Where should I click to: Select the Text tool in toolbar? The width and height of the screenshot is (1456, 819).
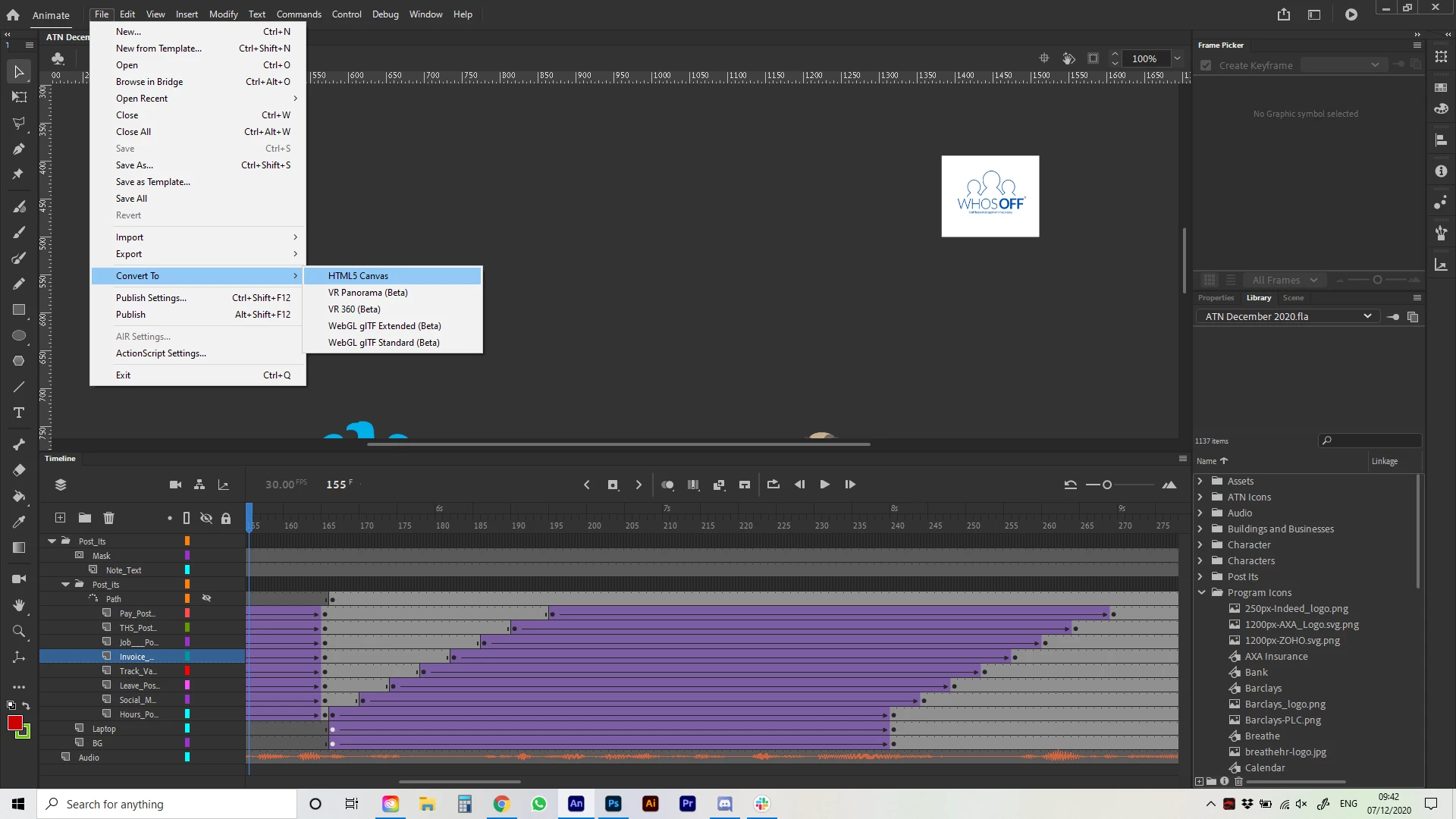point(19,413)
